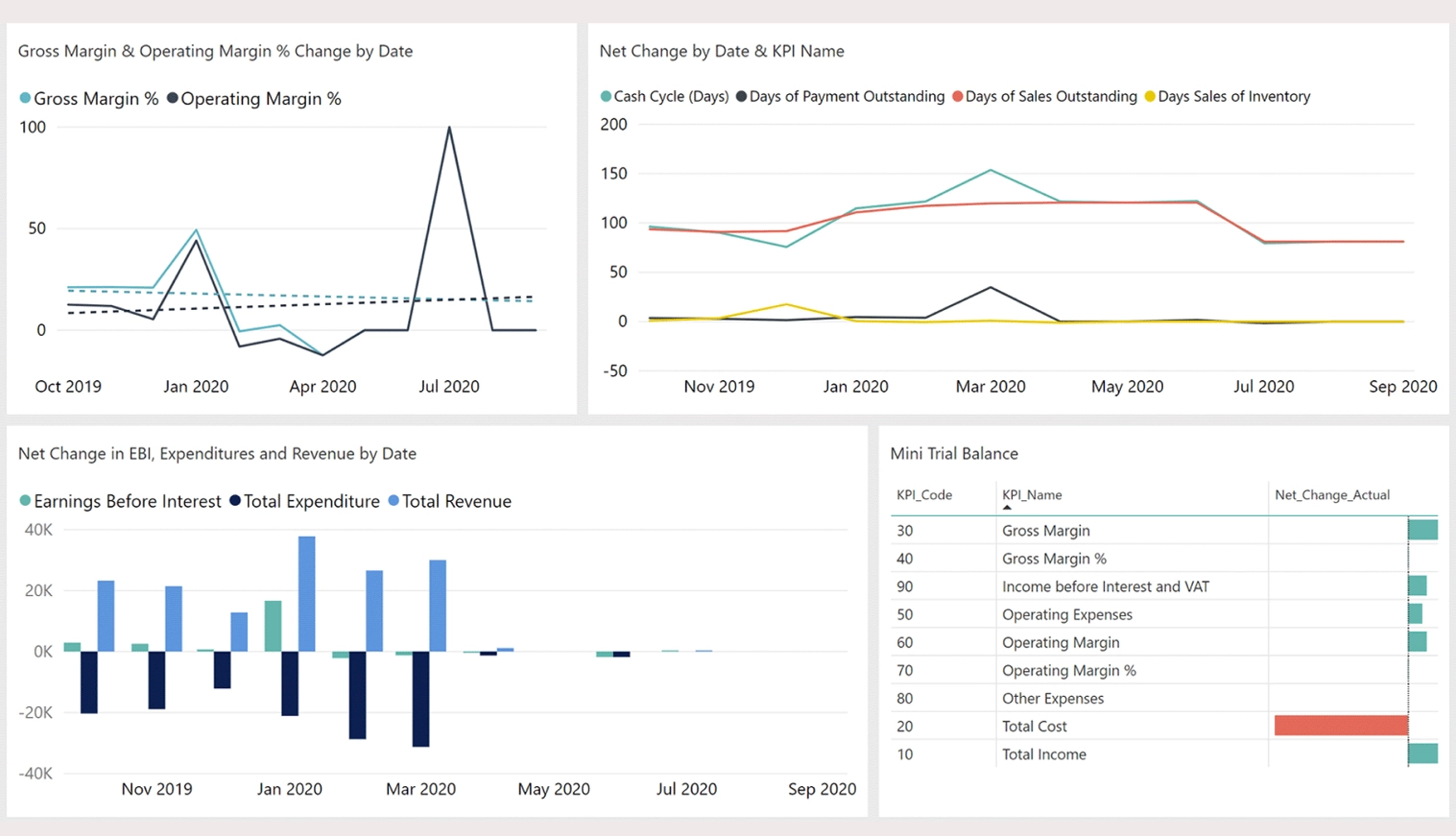Viewport: 1456px width, 836px height.
Task: Click Sep 2020 axis label in EBI chart
Action: pyautogui.click(x=822, y=789)
